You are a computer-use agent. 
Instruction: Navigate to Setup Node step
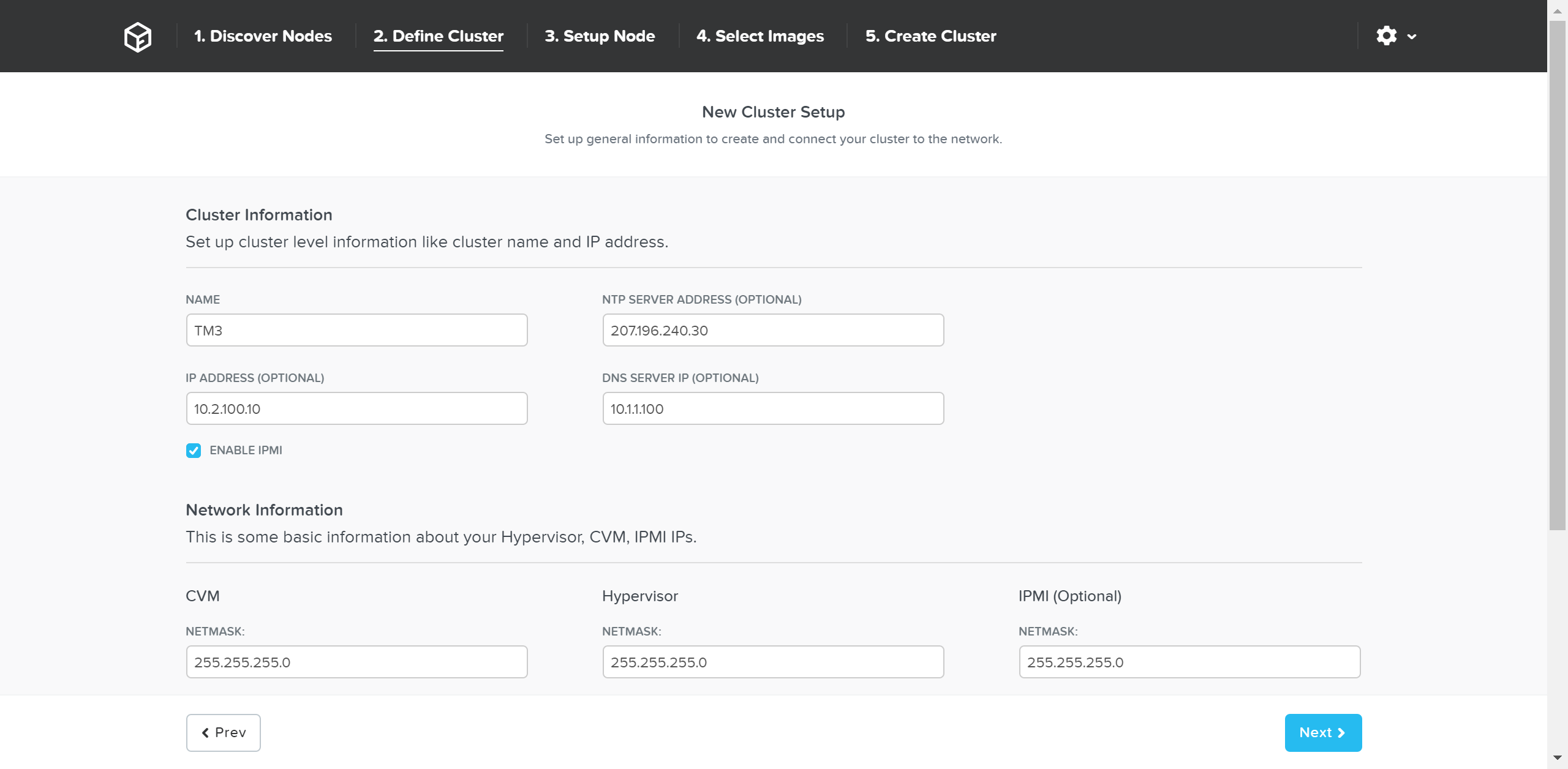click(600, 36)
